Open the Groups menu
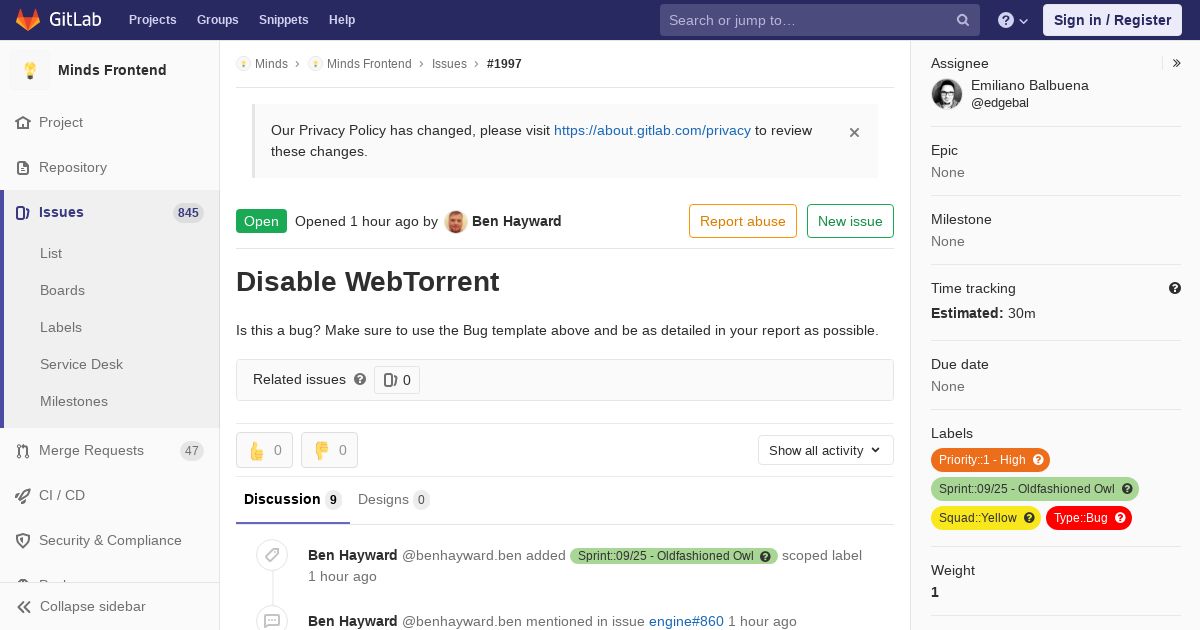 (x=217, y=20)
